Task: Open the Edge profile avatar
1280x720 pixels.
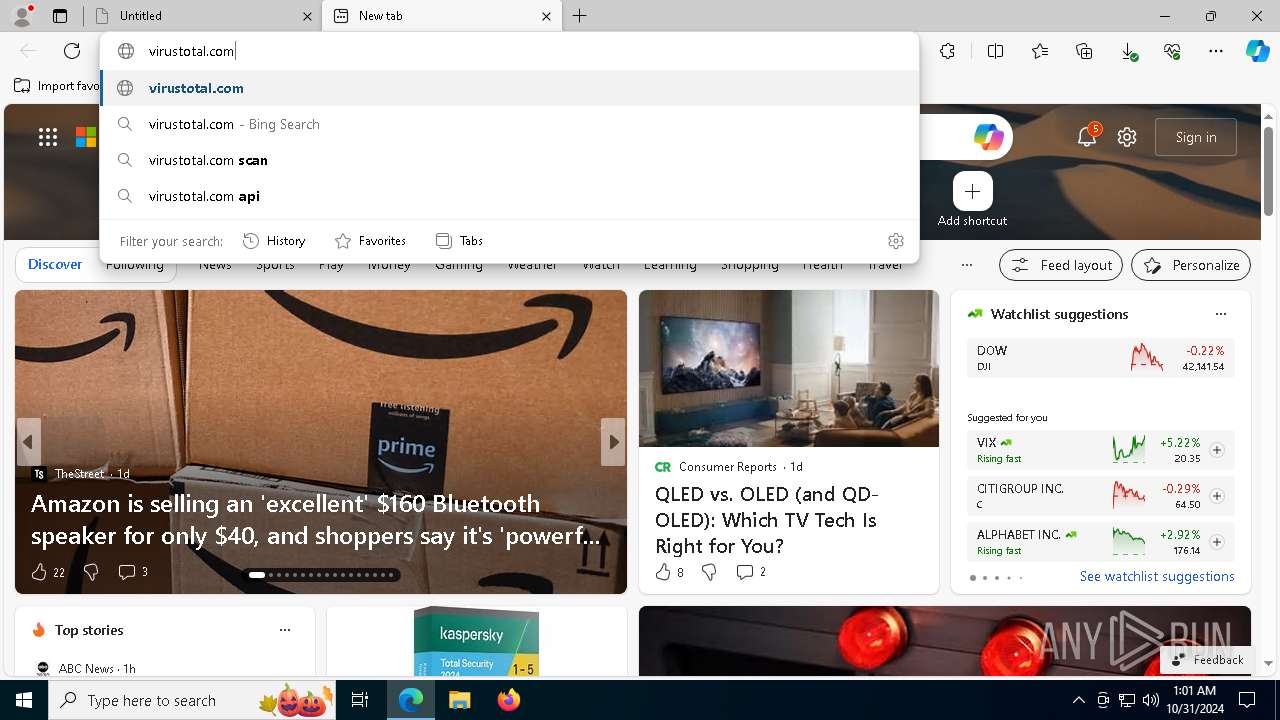Action: (x=22, y=15)
